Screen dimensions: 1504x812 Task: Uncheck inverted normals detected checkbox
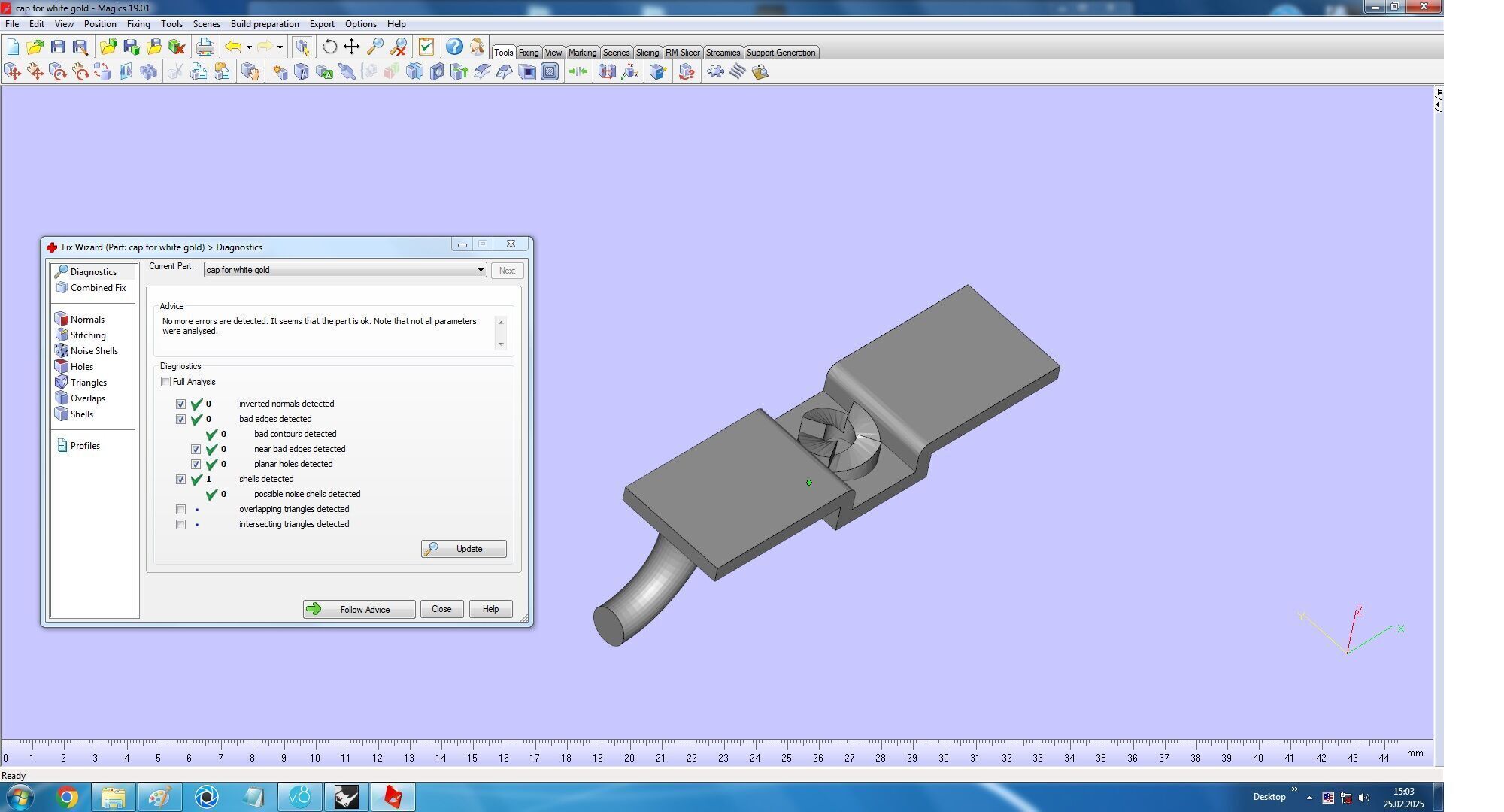(181, 404)
